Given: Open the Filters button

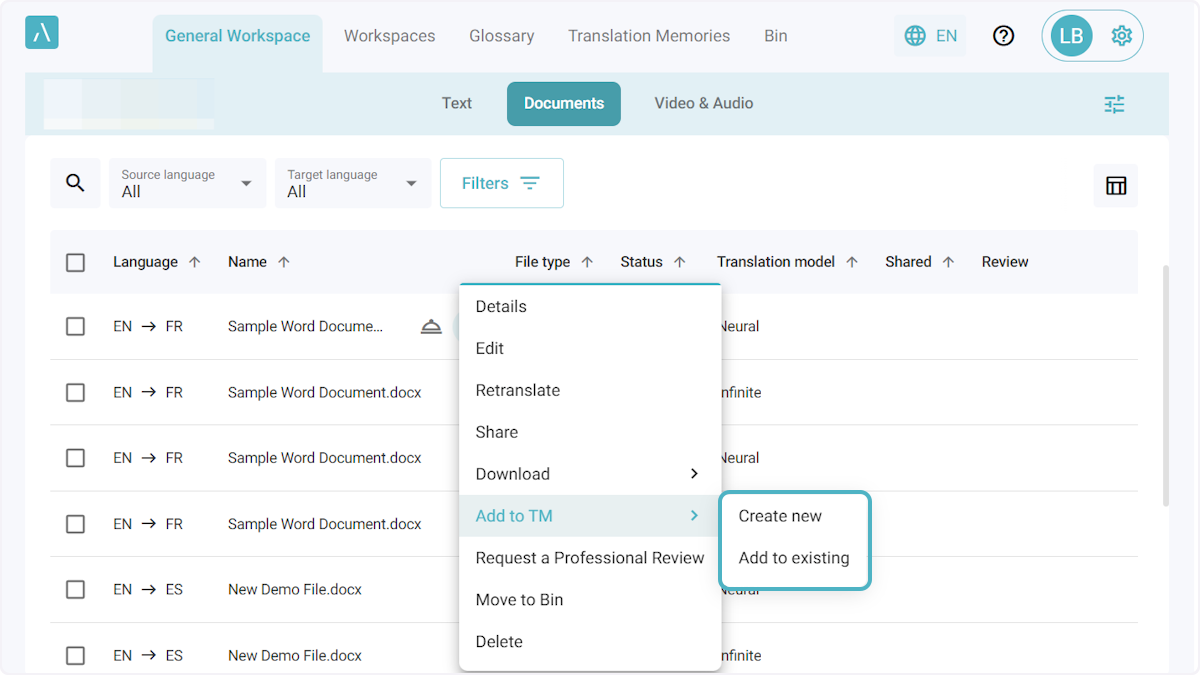Looking at the screenshot, I should click(501, 183).
